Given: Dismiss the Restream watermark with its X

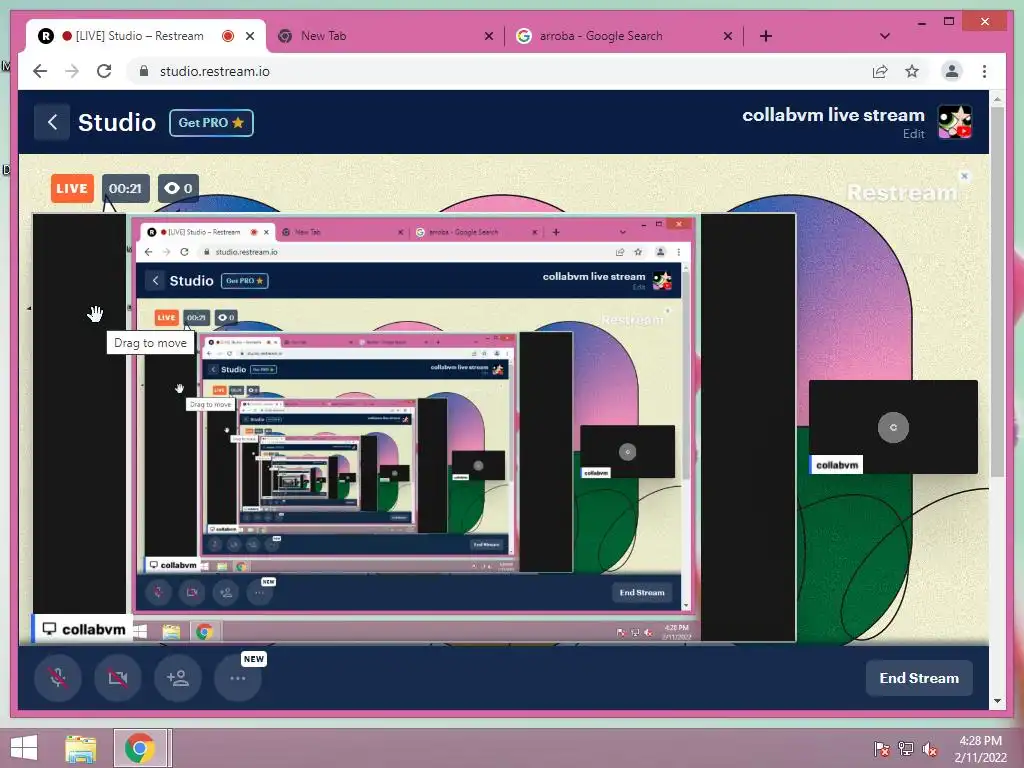Looking at the screenshot, I should 964,176.
